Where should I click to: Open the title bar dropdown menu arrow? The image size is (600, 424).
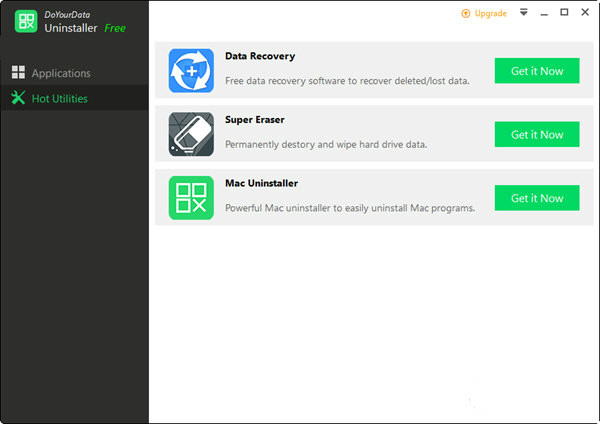[524, 12]
